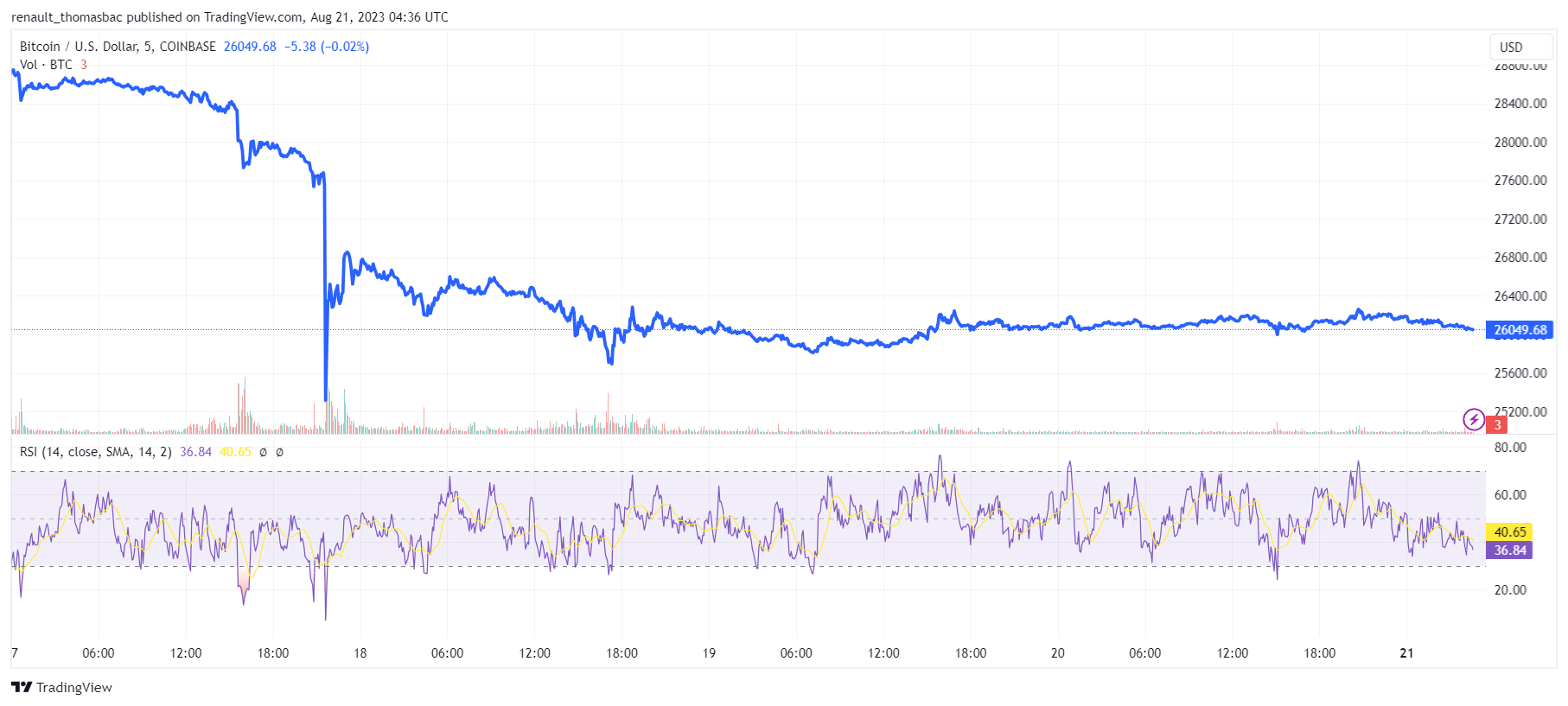Click the 27600.00 price axis label
This screenshot has width=1568, height=706.
1520,181
